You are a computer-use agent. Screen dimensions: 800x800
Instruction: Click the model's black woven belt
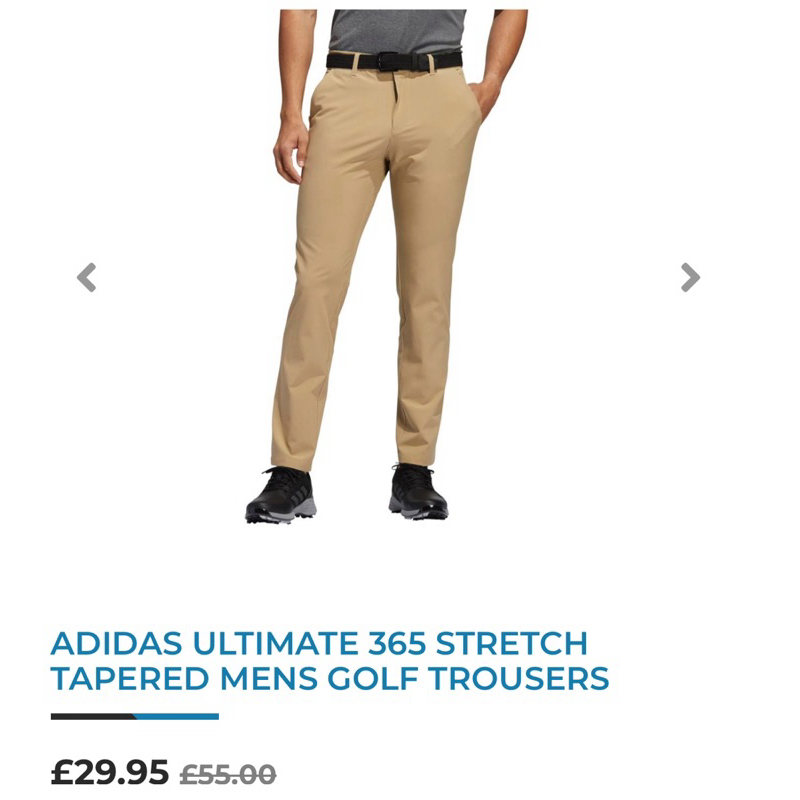click(x=394, y=61)
